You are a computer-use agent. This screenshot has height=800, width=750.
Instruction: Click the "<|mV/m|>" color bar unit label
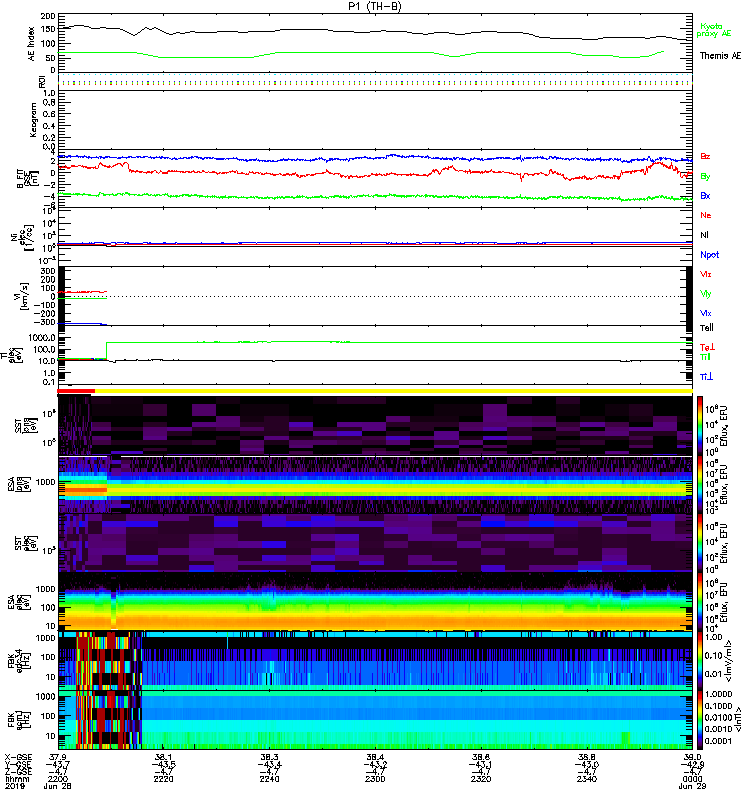729,661
